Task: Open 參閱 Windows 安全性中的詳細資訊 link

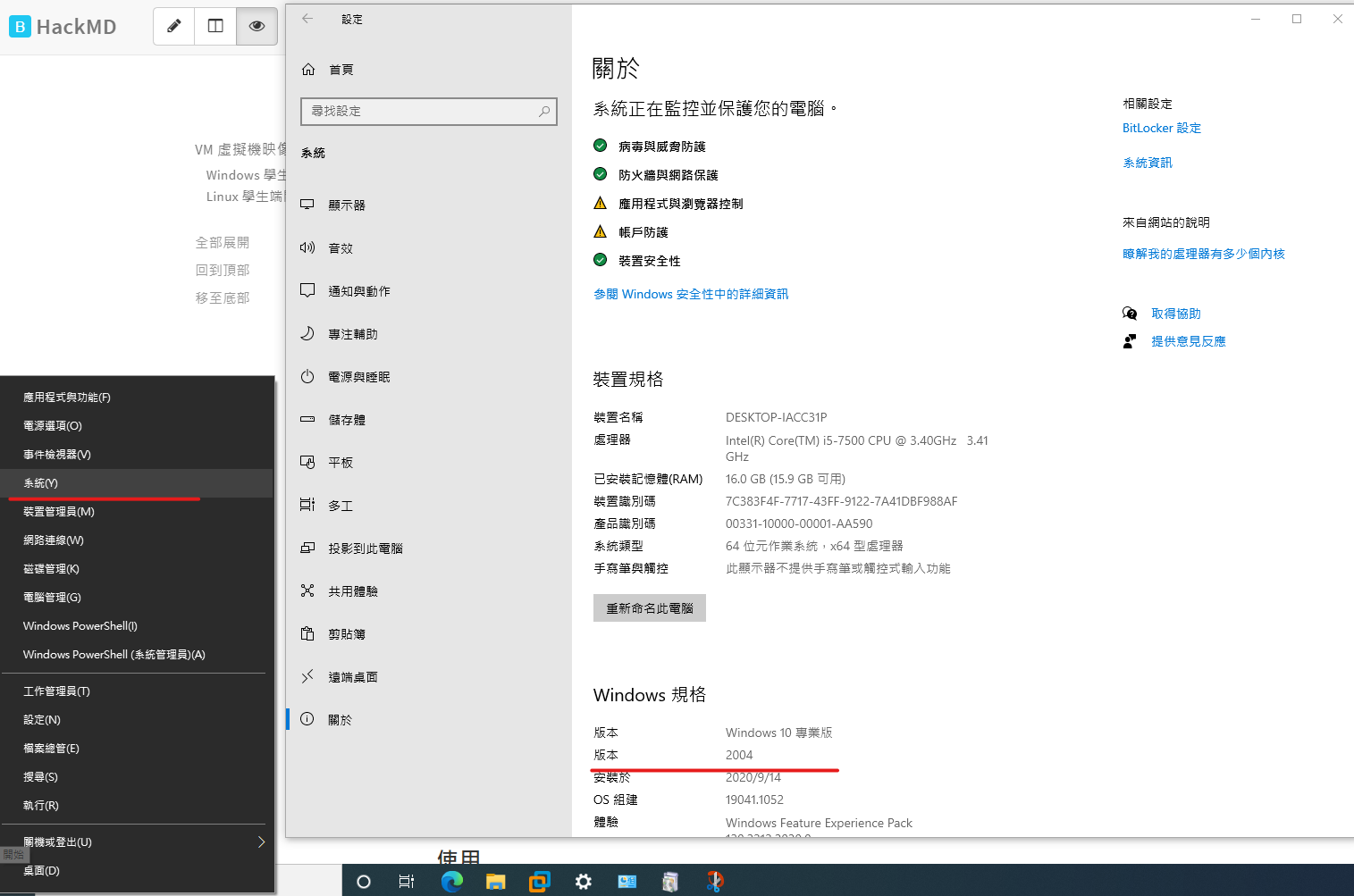Action: (x=691, y=294)
